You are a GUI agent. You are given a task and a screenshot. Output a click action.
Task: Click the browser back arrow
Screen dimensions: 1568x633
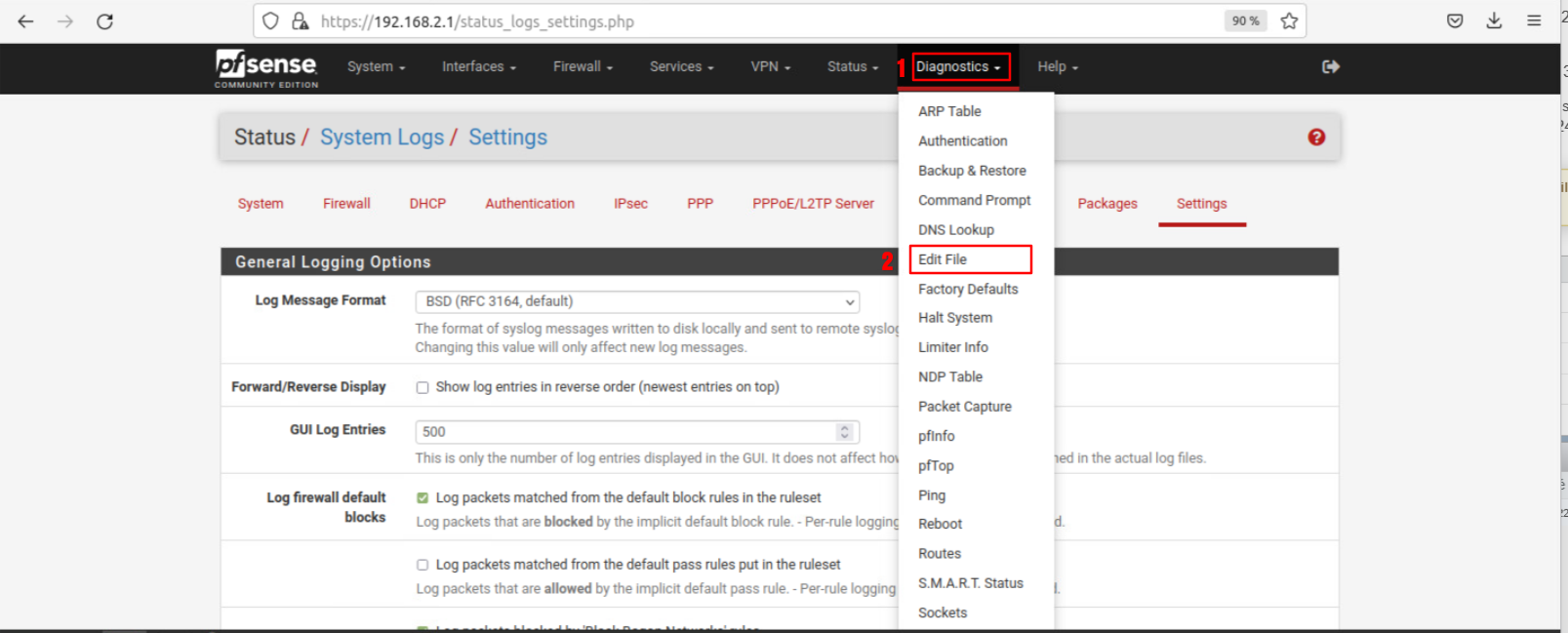(x=26, y=21)
